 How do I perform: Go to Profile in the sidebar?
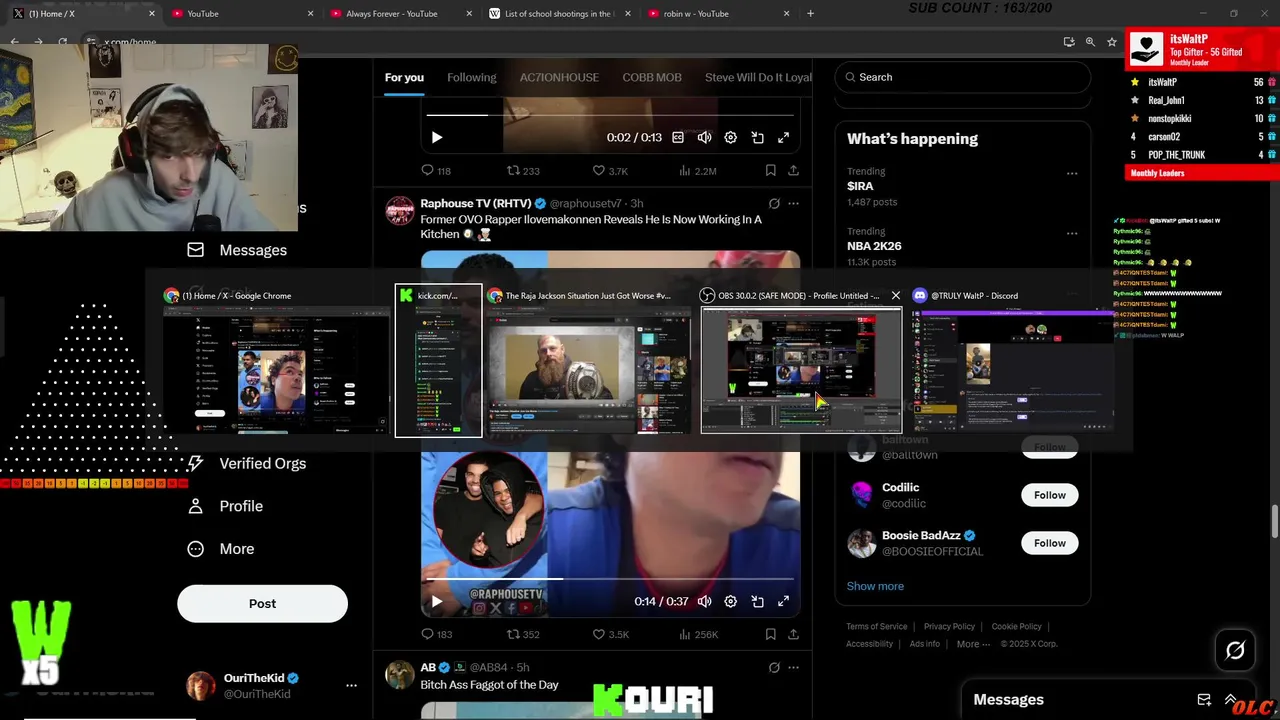coord(225,506)
